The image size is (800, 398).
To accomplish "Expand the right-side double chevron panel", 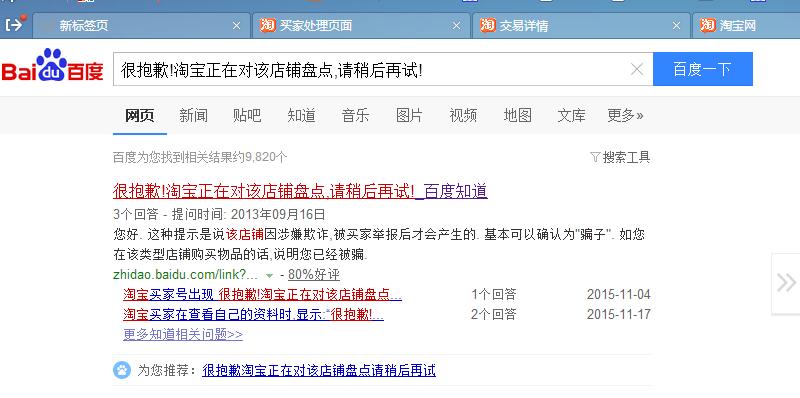I will point(786,283).
